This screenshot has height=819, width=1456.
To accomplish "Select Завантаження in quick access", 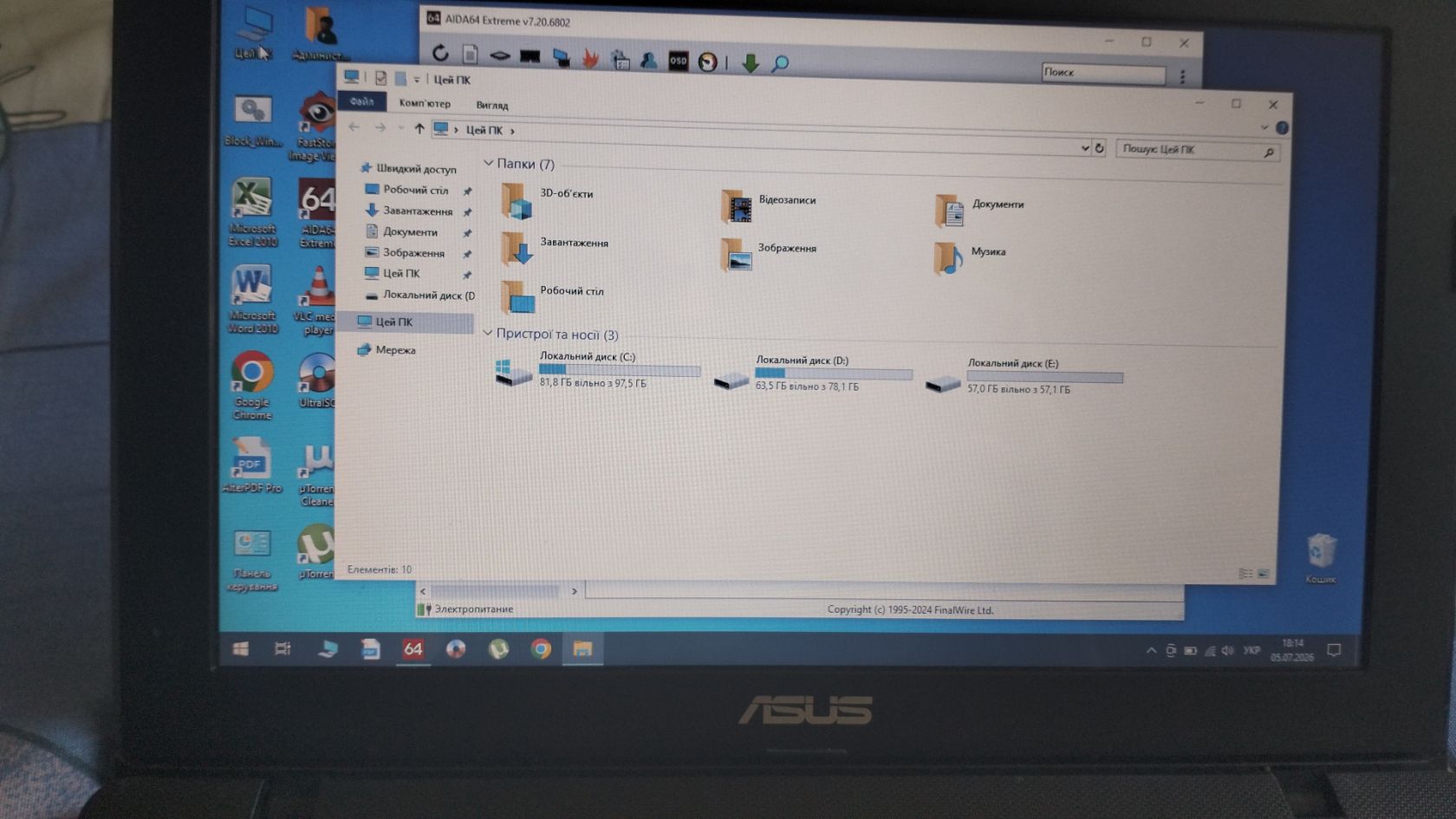I will 409,211.
